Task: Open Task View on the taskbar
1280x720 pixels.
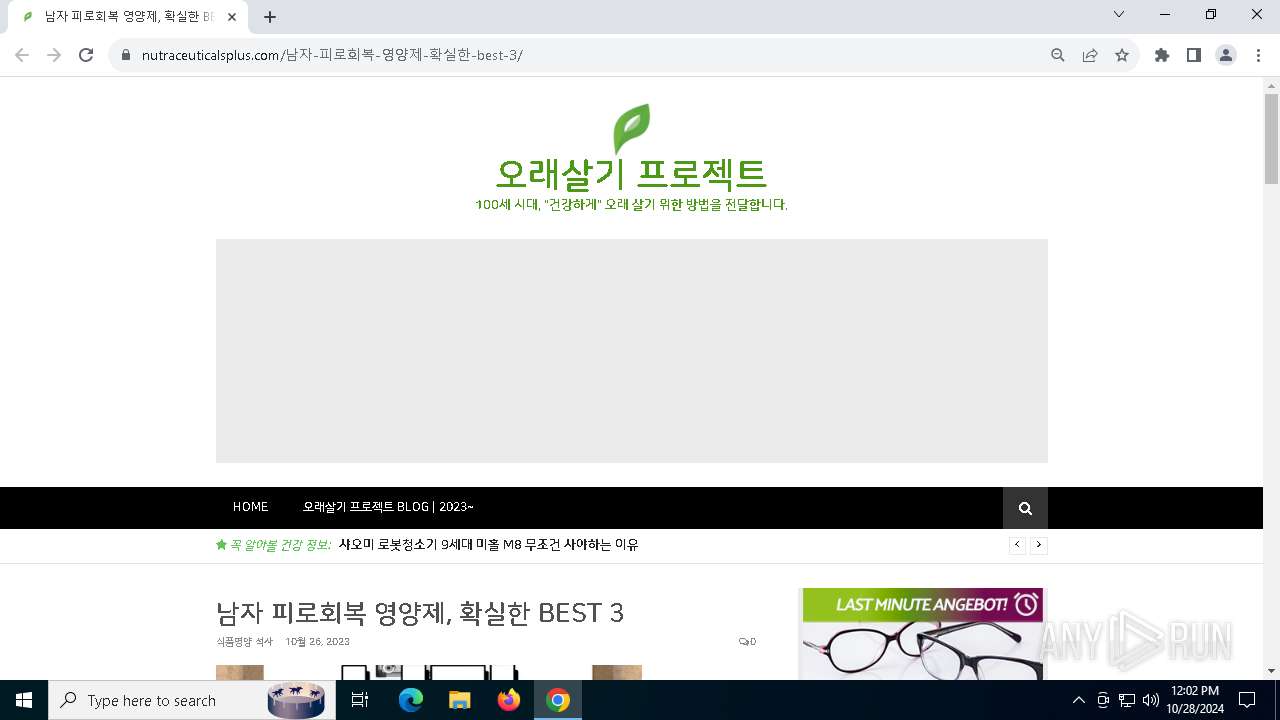Action: coord(360,700)
